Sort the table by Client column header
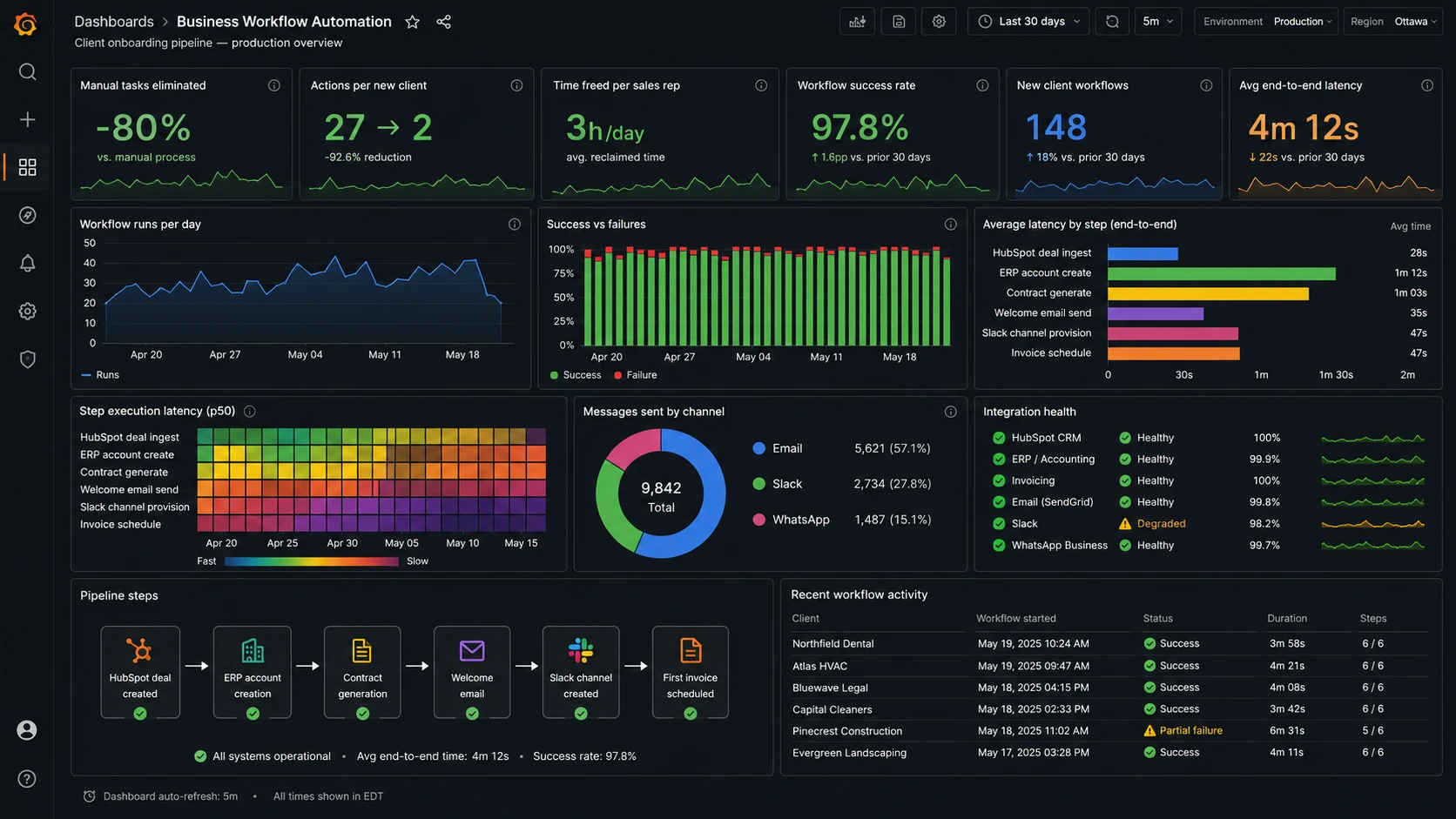Screen dimensions: 1456x819 pos(806,619)
